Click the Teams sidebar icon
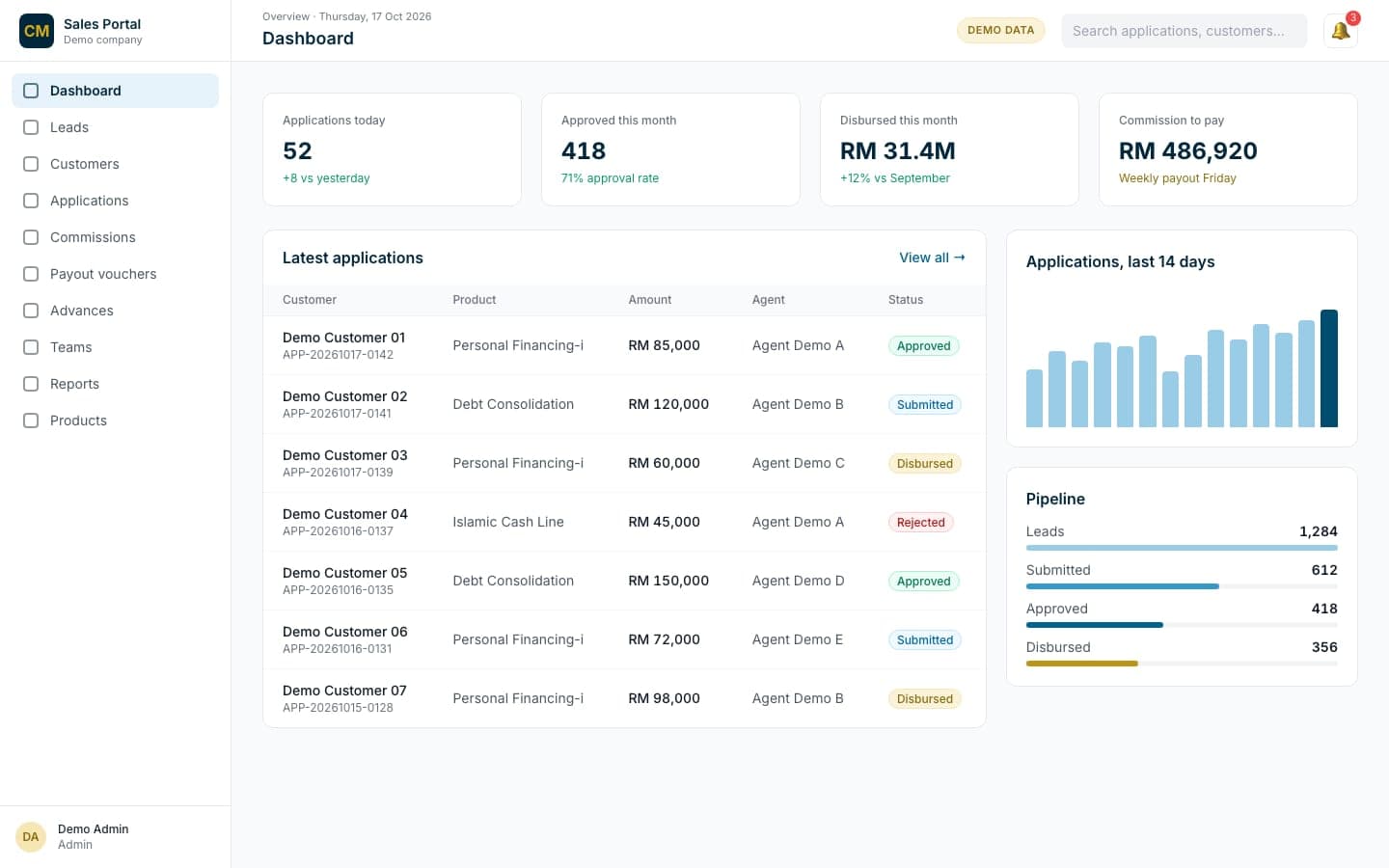 (31, 347)
